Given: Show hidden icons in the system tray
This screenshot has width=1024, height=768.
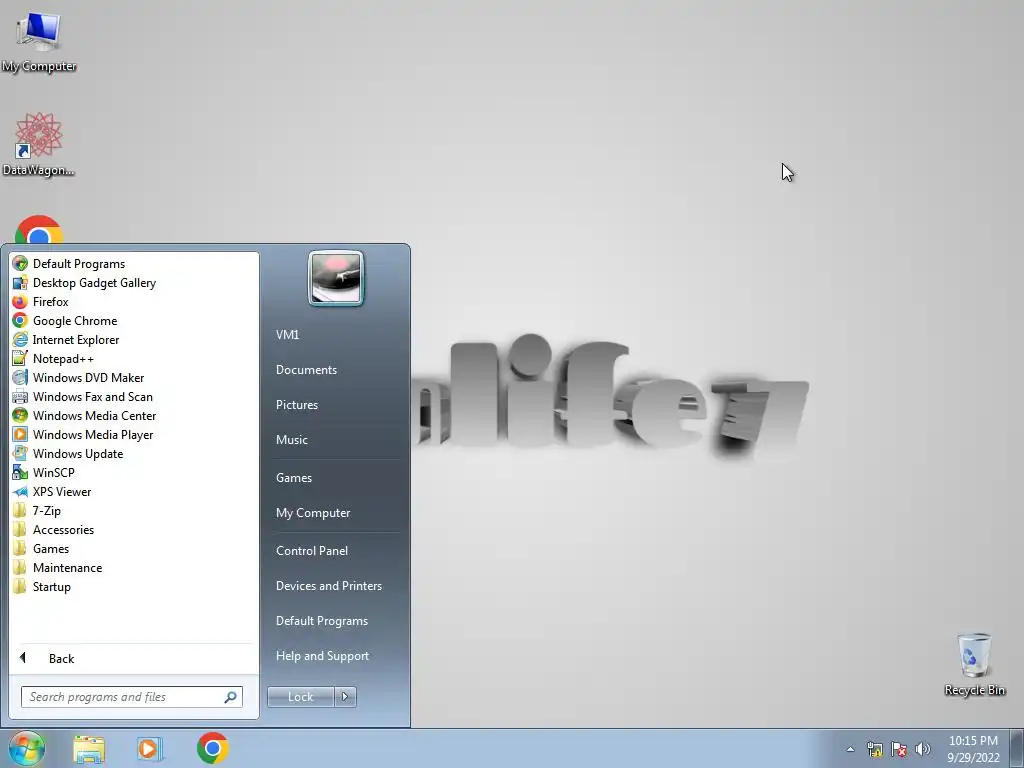Looking at the screenshot, I should pyautogui.click(x=850, y=749).
